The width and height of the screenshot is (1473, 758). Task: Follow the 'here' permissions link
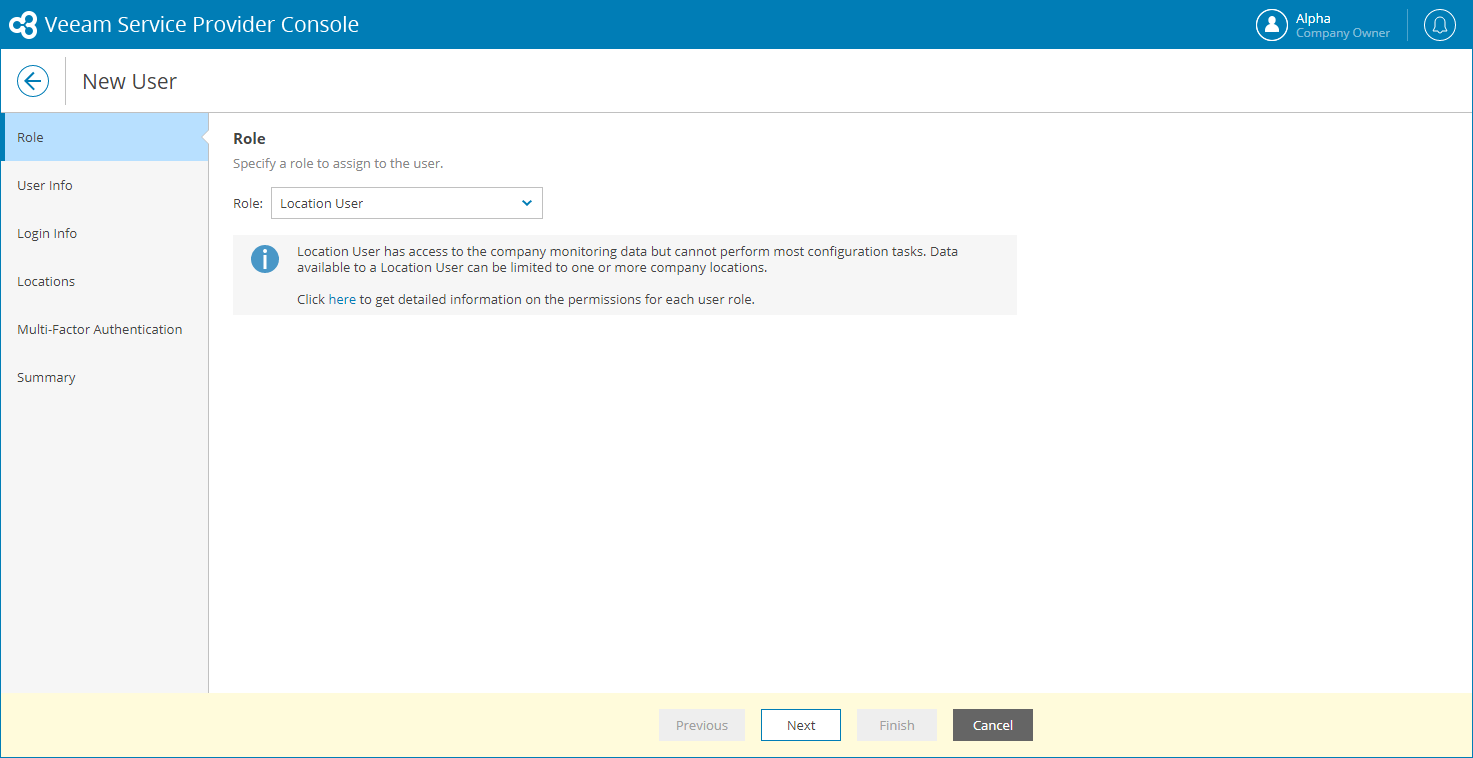point(342,299)
